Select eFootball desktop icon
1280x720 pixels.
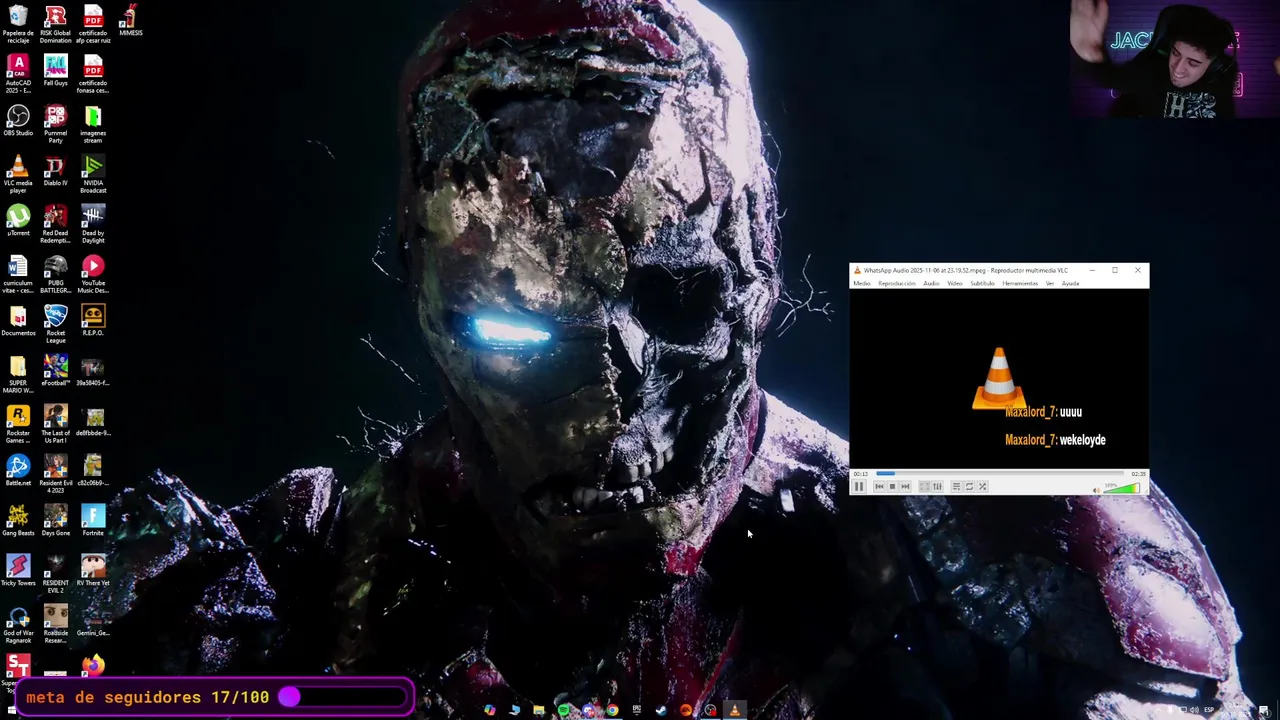pos(55,372)
